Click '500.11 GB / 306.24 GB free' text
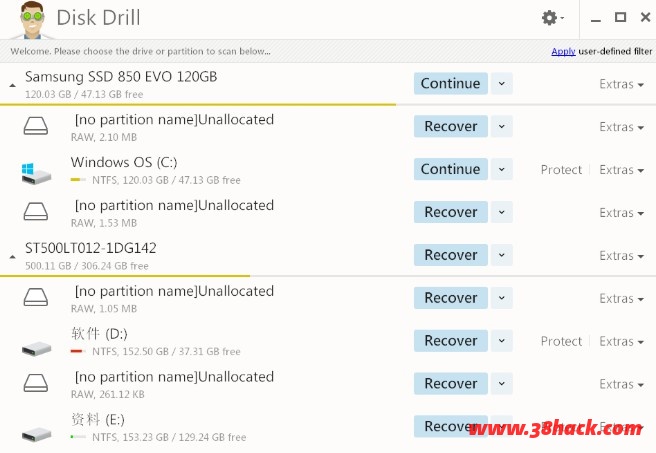Viewport: 656px width, 453px height. (87, 266)
